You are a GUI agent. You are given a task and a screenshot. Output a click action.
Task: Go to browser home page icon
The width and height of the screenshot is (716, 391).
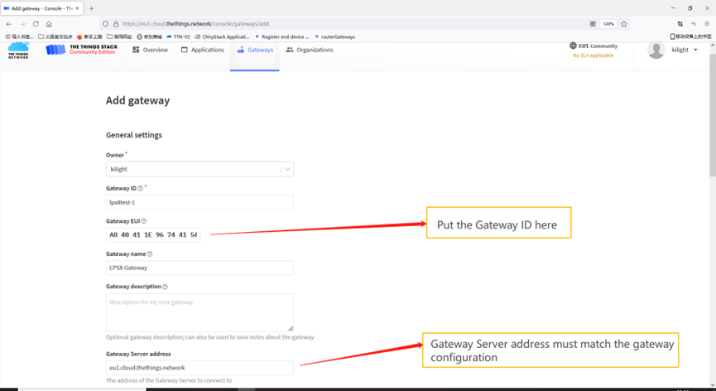[49, 24]
